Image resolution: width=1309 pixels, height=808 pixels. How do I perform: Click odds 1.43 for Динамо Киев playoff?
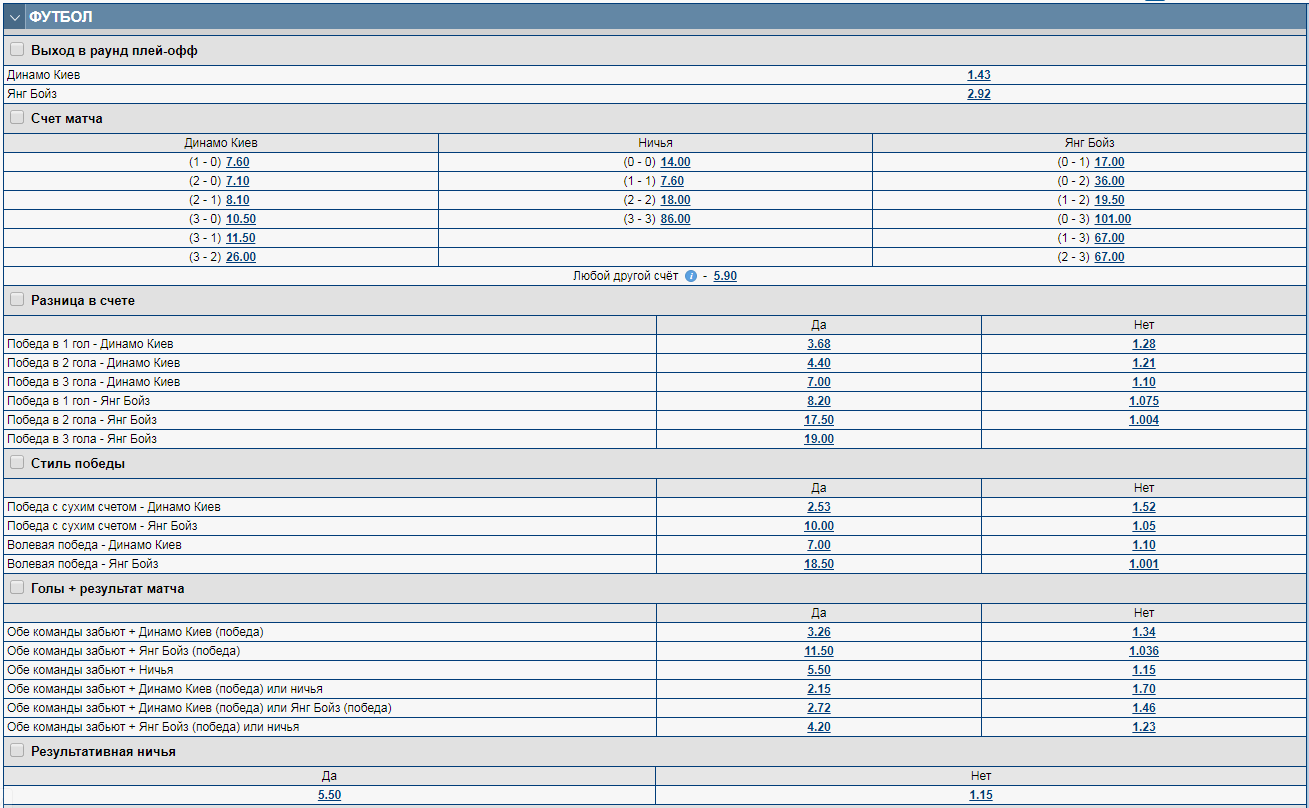pyautogui.click(x=978, y=75)
